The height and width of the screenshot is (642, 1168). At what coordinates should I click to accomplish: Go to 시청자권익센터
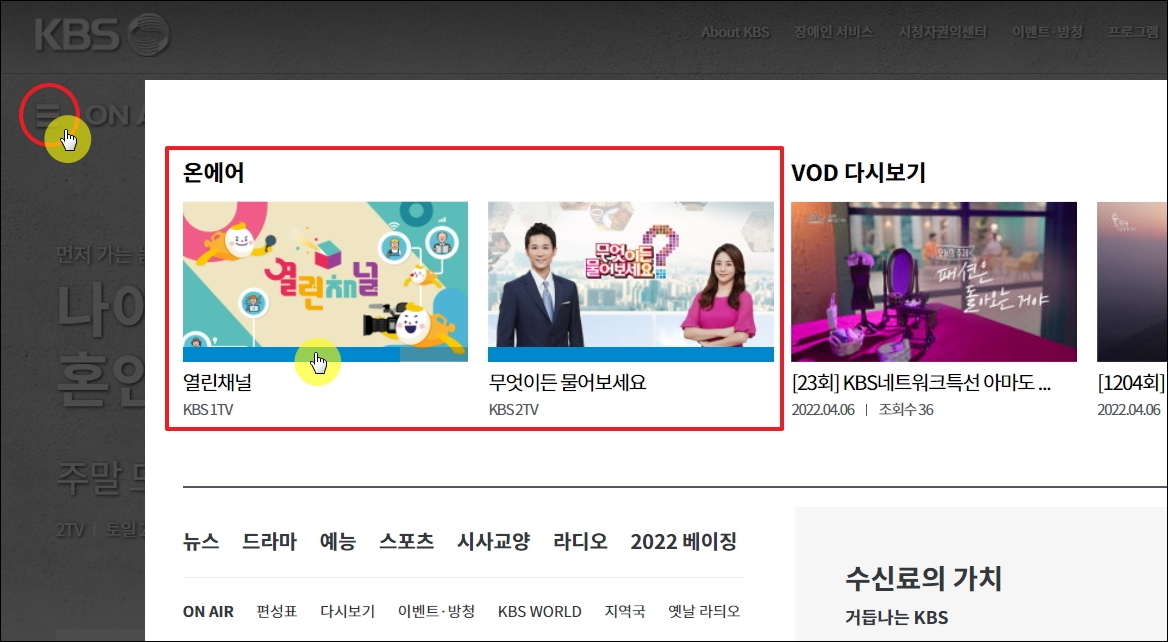pos(942,32)
